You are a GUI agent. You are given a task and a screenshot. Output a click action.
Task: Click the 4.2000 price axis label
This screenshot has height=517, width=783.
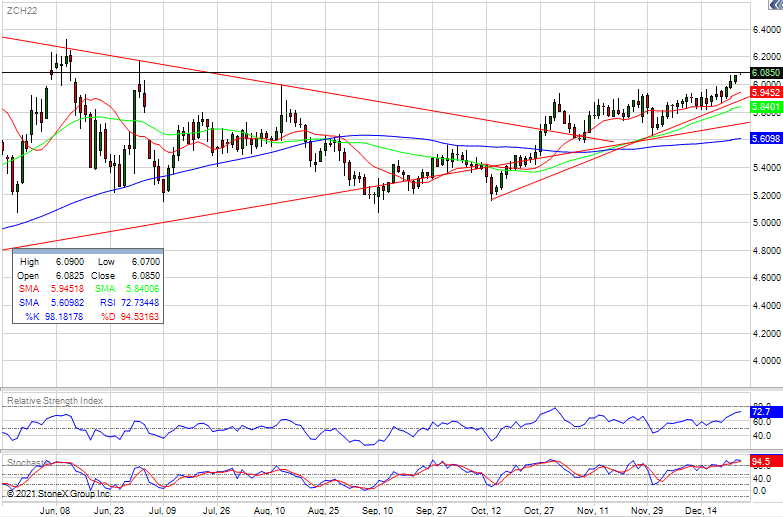(767, 333)
